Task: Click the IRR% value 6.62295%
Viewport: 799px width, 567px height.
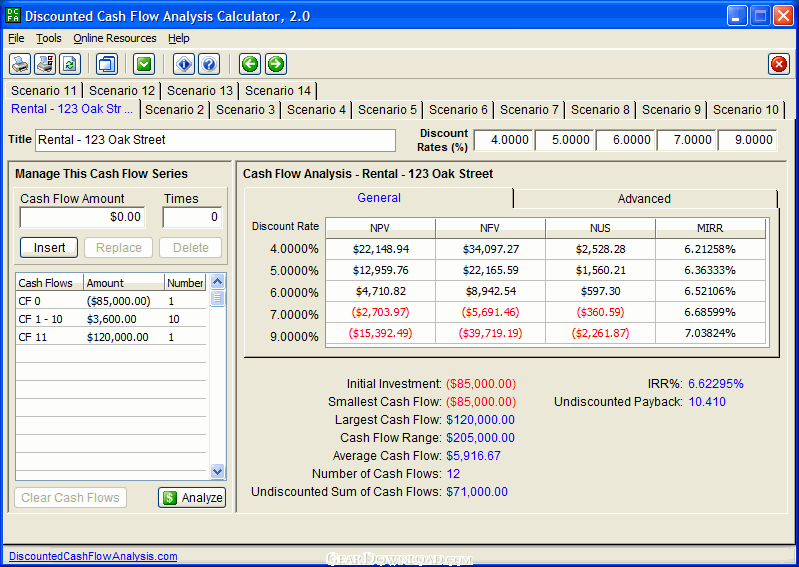Action: tap(716, 384)
